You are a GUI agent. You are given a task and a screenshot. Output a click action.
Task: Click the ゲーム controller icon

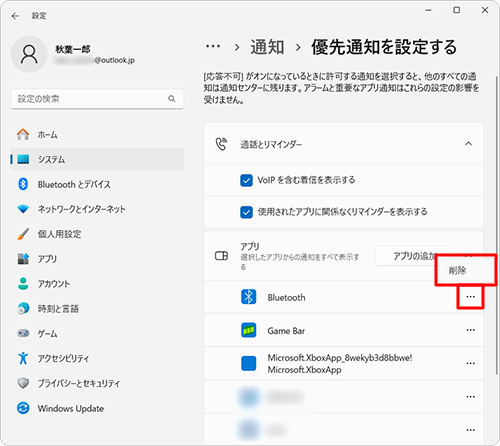23,333
